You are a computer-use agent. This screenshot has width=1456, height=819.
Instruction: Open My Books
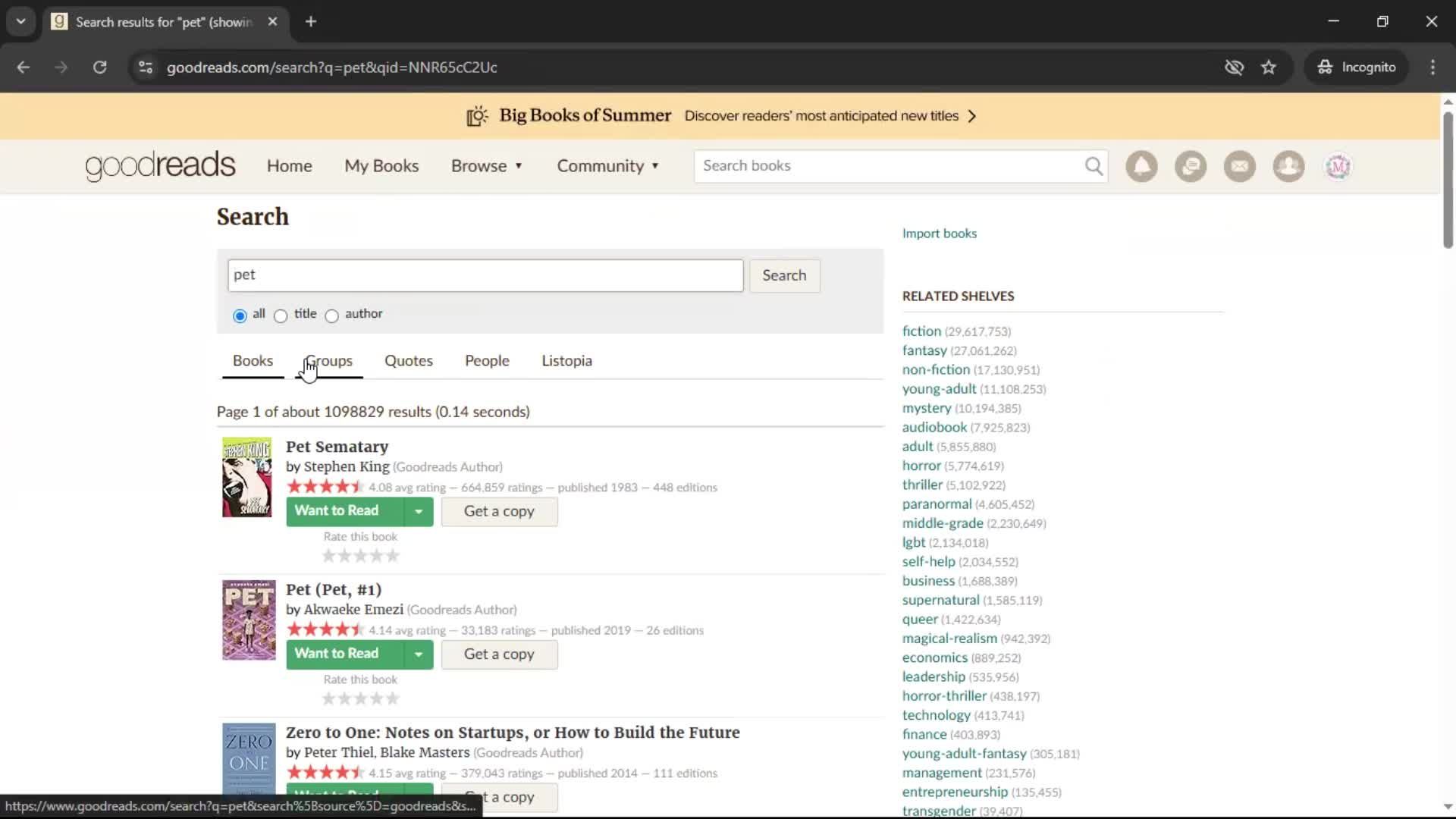pyautogui.click(x=381, y=166)
